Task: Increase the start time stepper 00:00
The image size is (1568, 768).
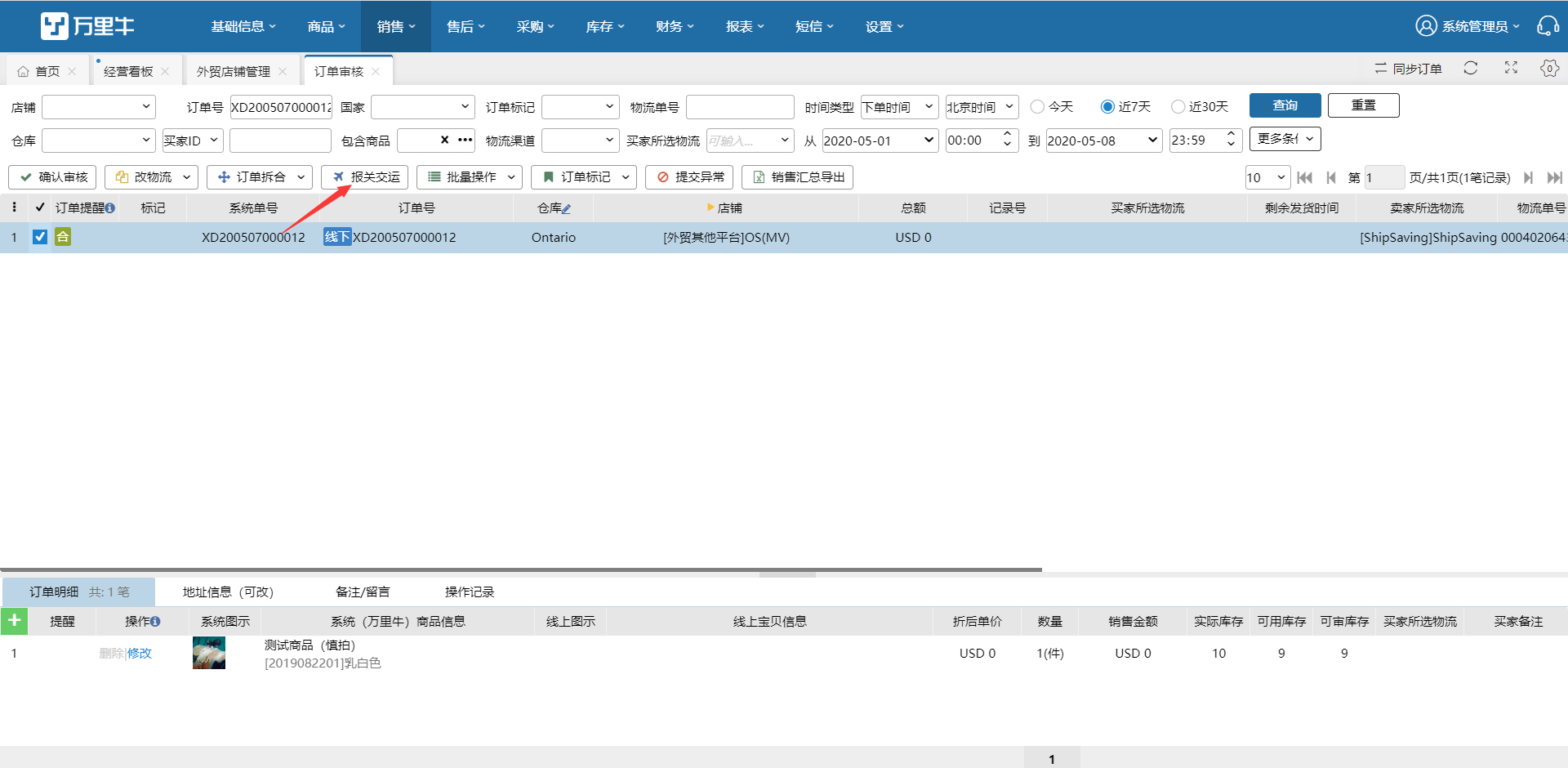Action: [1007, 134]
